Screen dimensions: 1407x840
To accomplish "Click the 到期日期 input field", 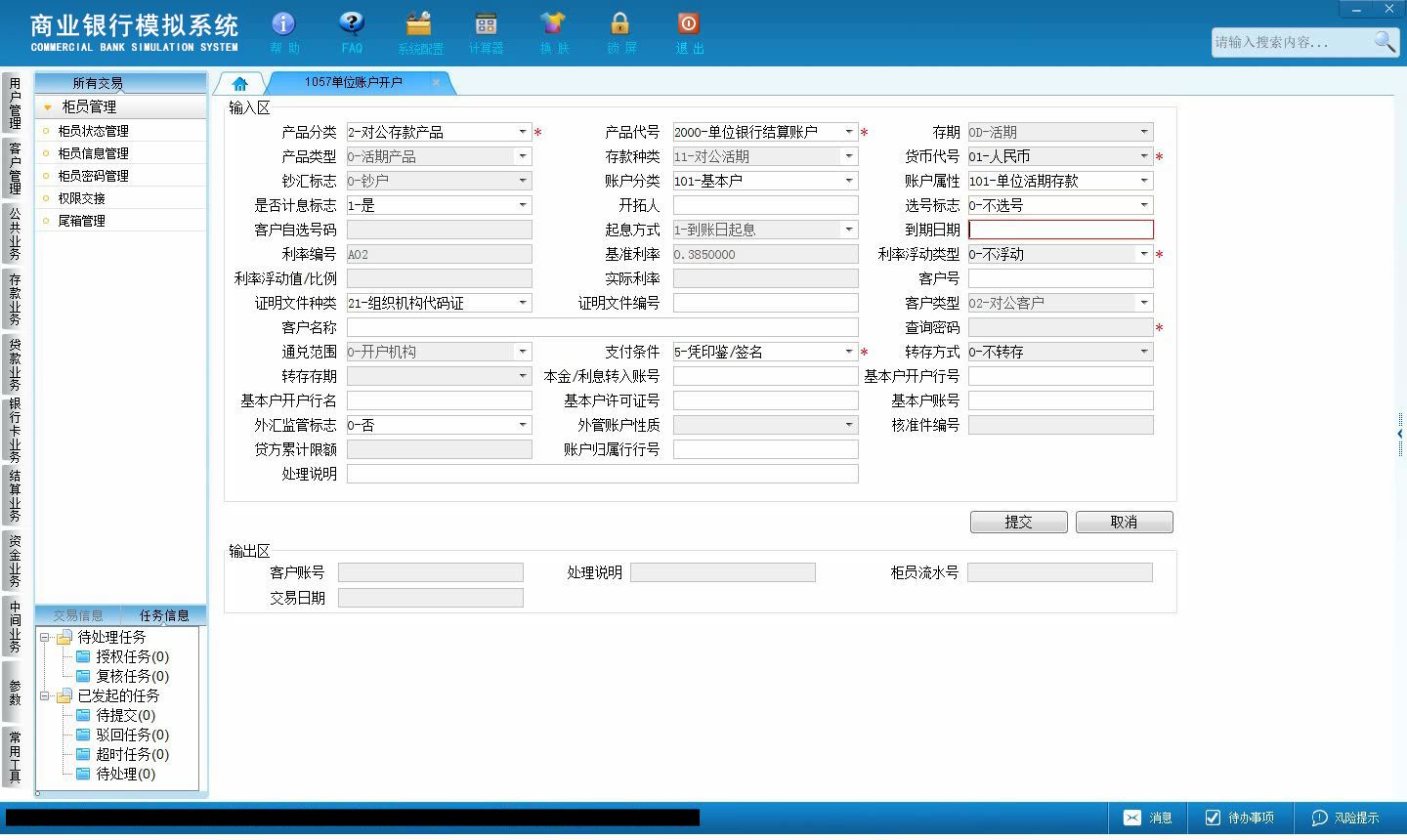I will coord(1061,230).
